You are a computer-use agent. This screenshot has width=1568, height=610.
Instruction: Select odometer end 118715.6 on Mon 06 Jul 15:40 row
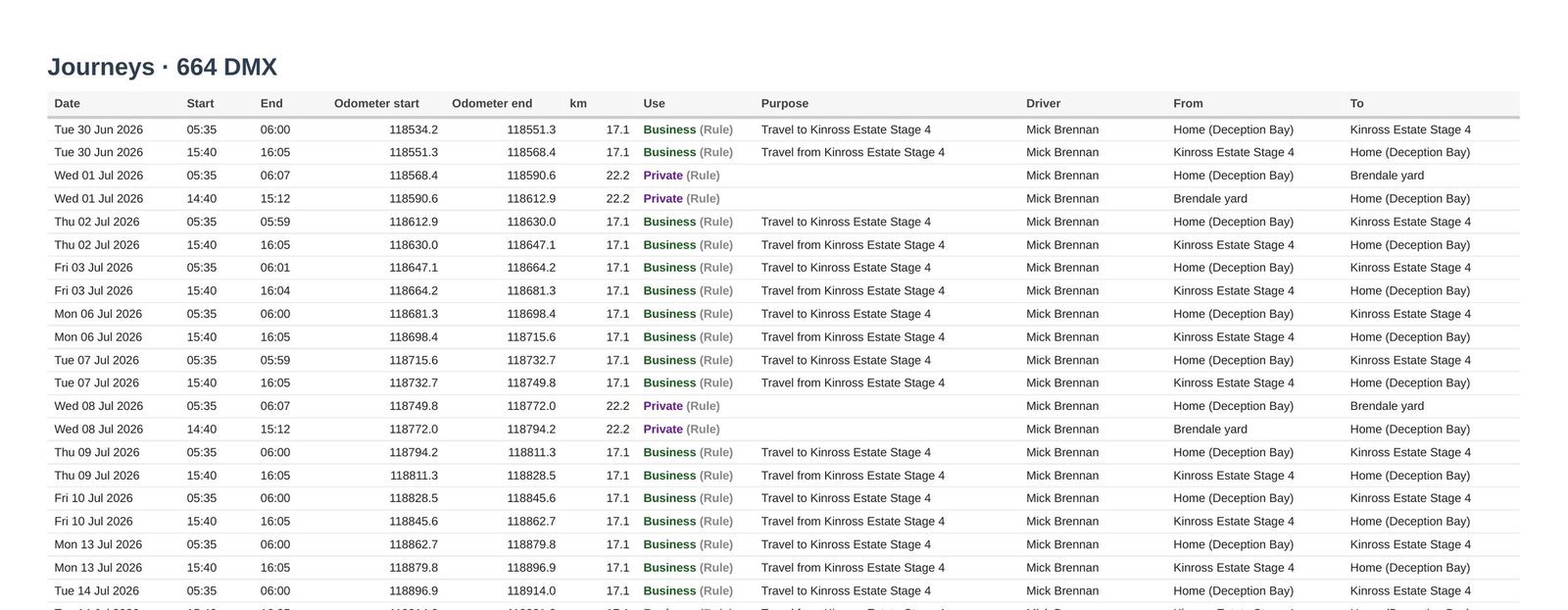[x=531, y=336]
